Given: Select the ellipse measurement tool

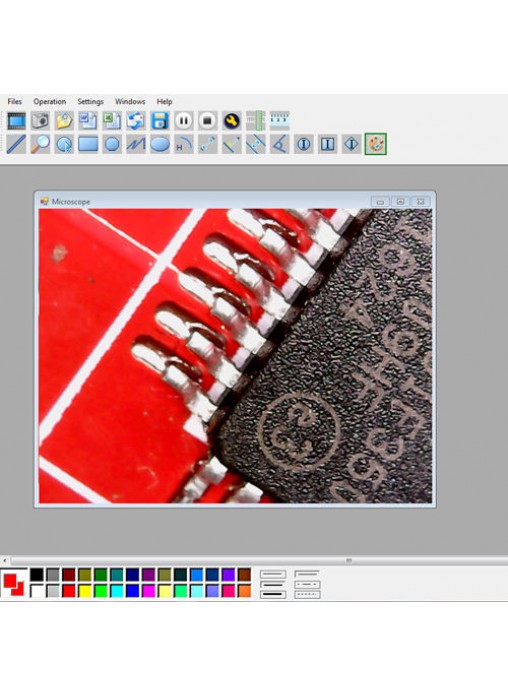Looking at the screenshot, I should (160, 144).
